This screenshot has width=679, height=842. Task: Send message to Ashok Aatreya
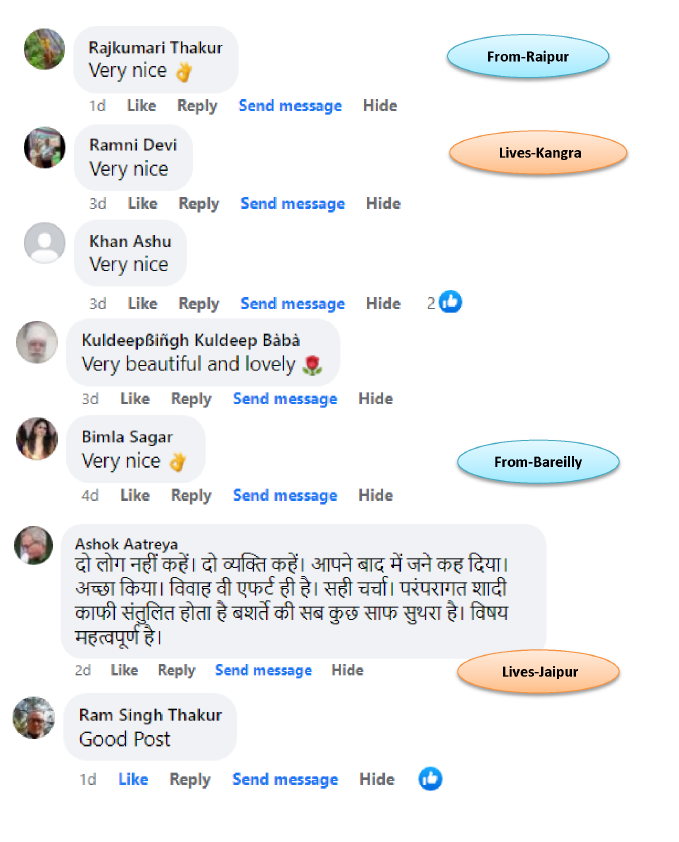click(x=263, y=670)
